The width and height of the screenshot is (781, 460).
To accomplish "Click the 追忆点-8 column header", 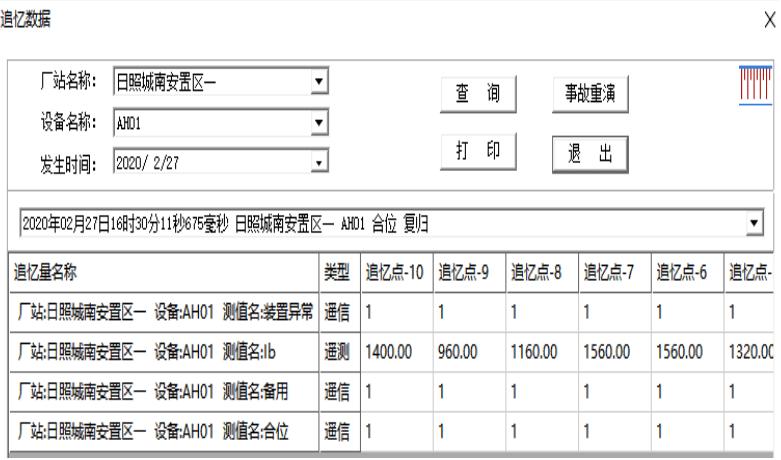I will [542, 272].
